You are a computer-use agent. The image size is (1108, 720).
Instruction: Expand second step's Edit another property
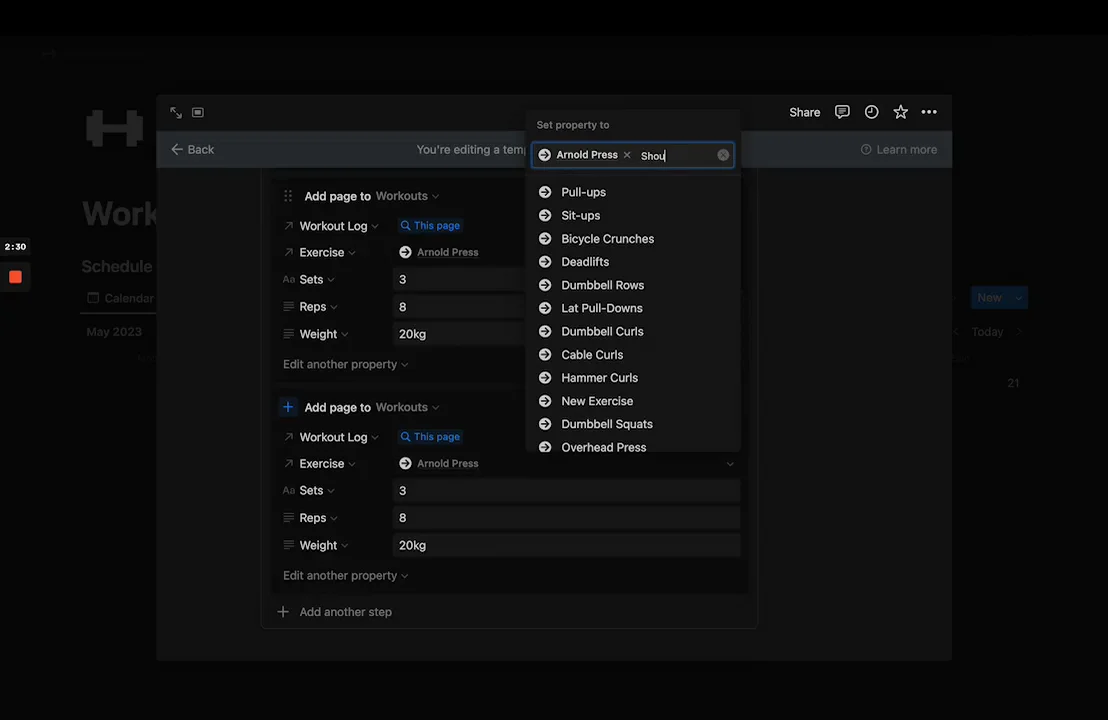click(x=346, y=576)
